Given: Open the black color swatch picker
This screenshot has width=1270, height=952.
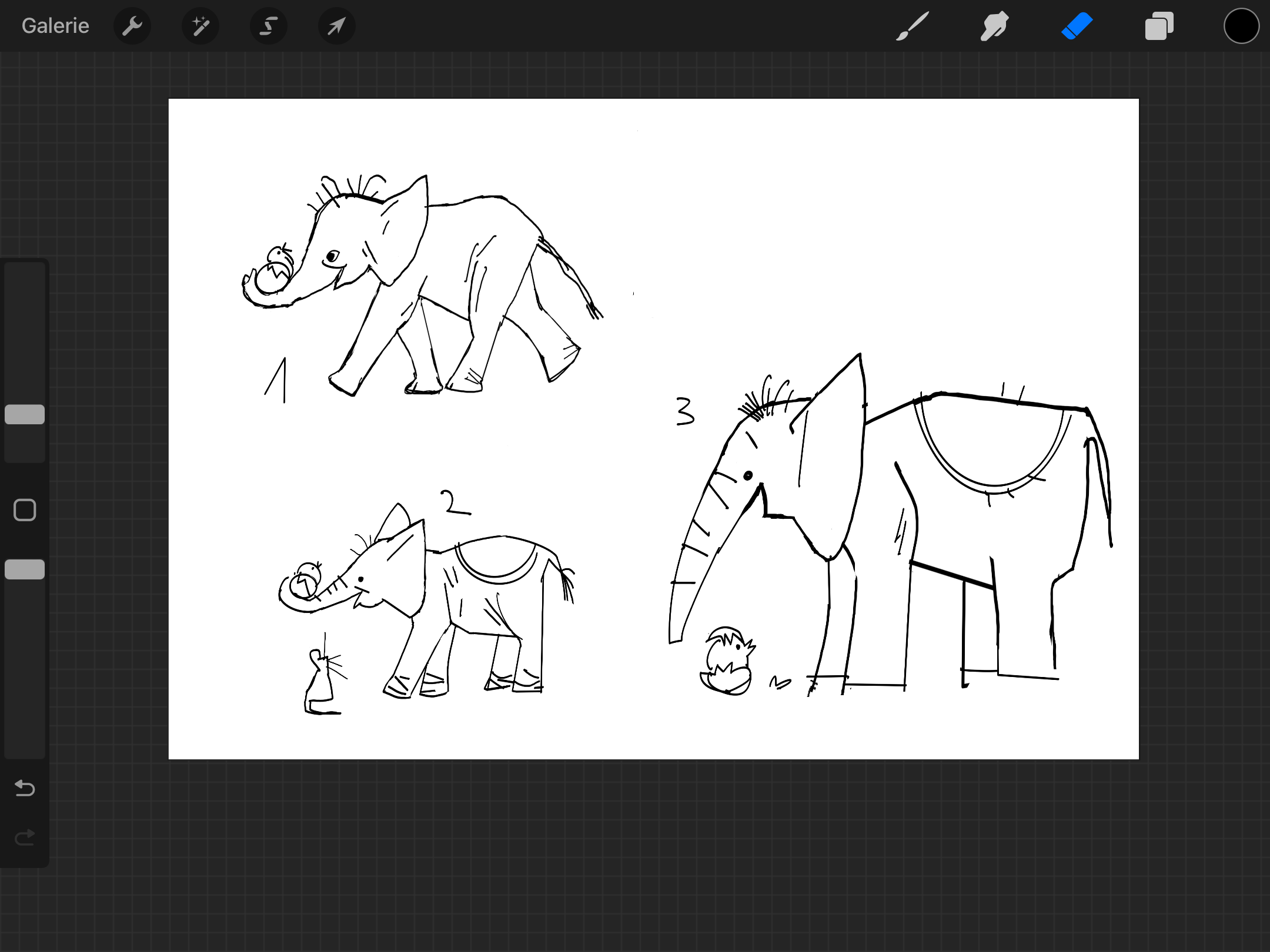Looking at the screenshot, I should [1241, 26].
